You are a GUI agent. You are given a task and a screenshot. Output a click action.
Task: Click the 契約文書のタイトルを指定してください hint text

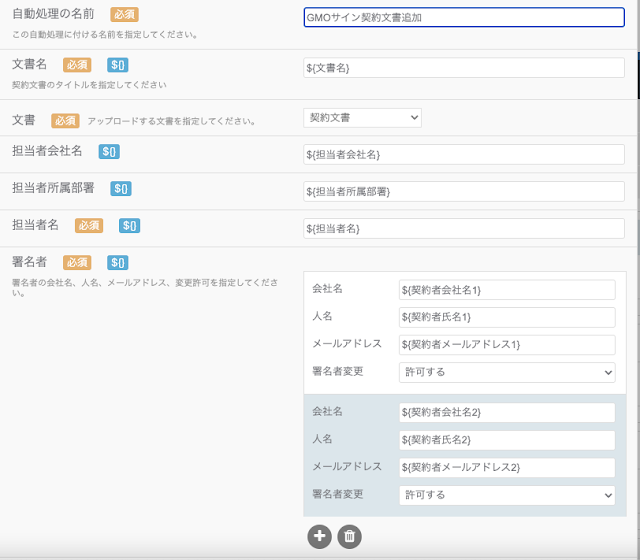[x=89, y=85]
